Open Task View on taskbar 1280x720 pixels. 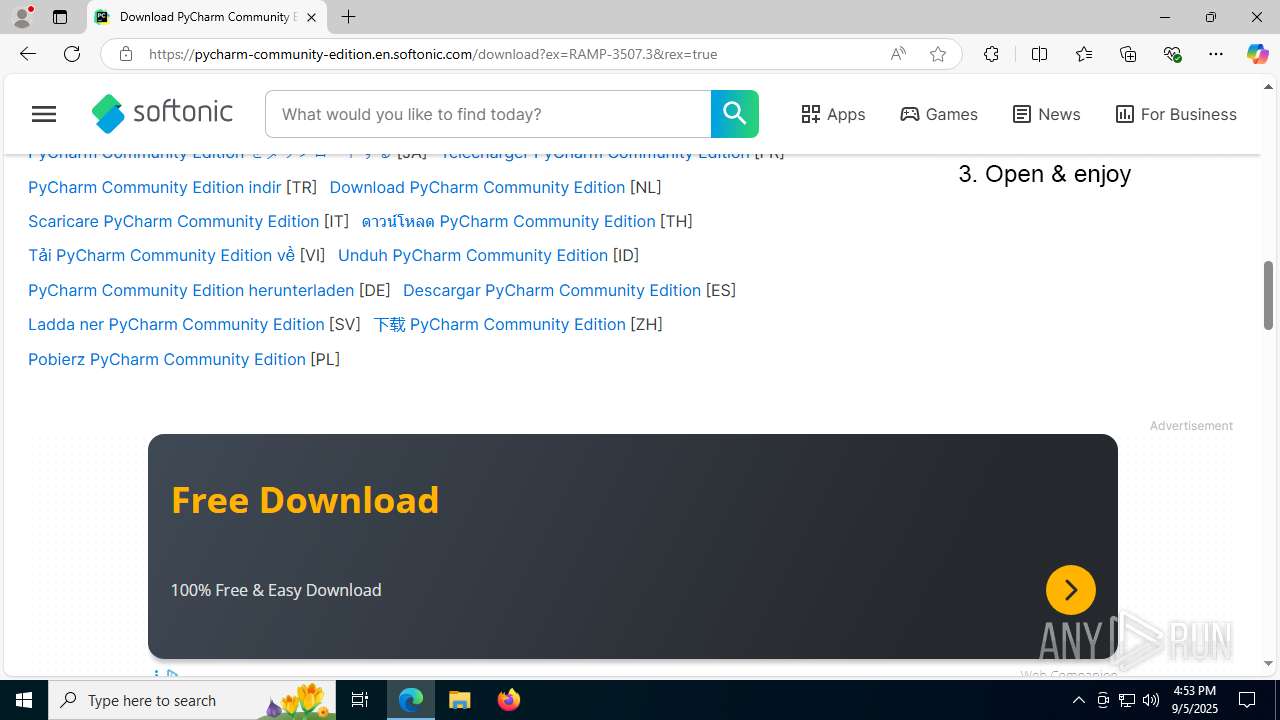click(x=360, y=700)
